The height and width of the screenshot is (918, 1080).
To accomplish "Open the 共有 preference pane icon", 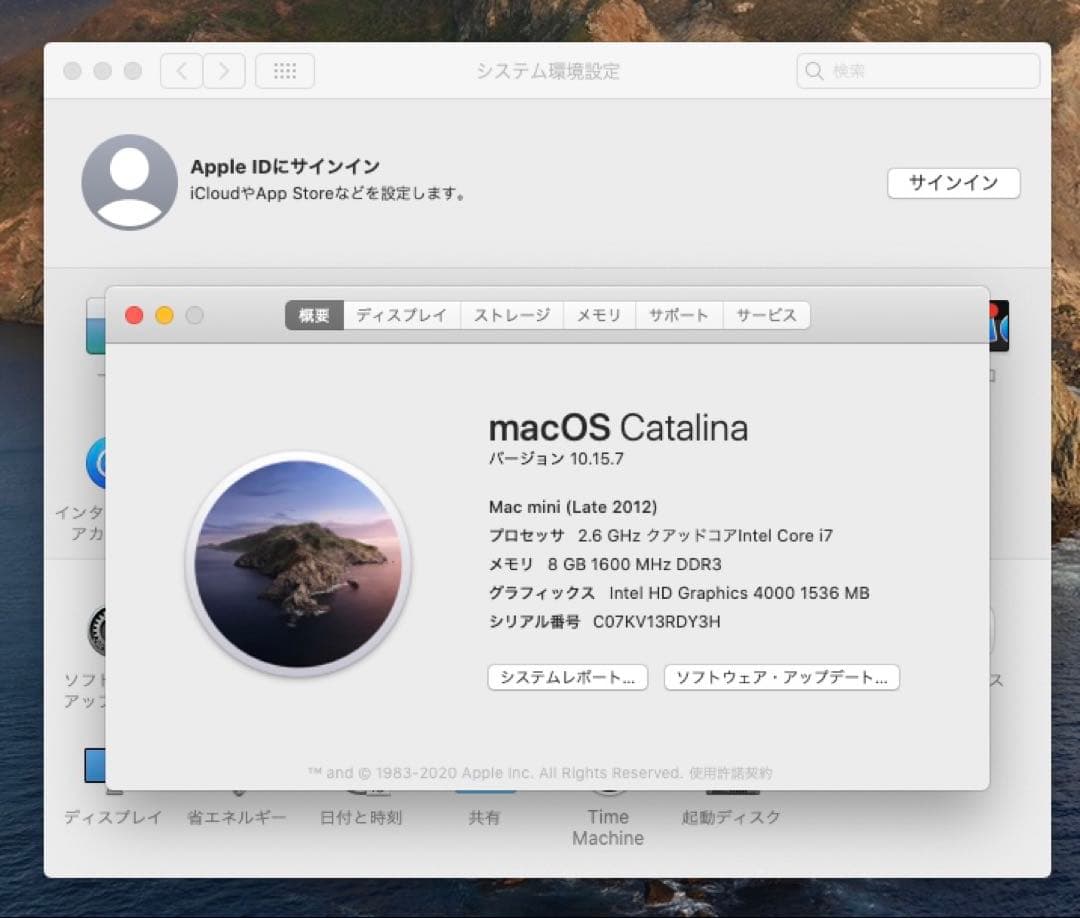I will (x=484, y=790).
